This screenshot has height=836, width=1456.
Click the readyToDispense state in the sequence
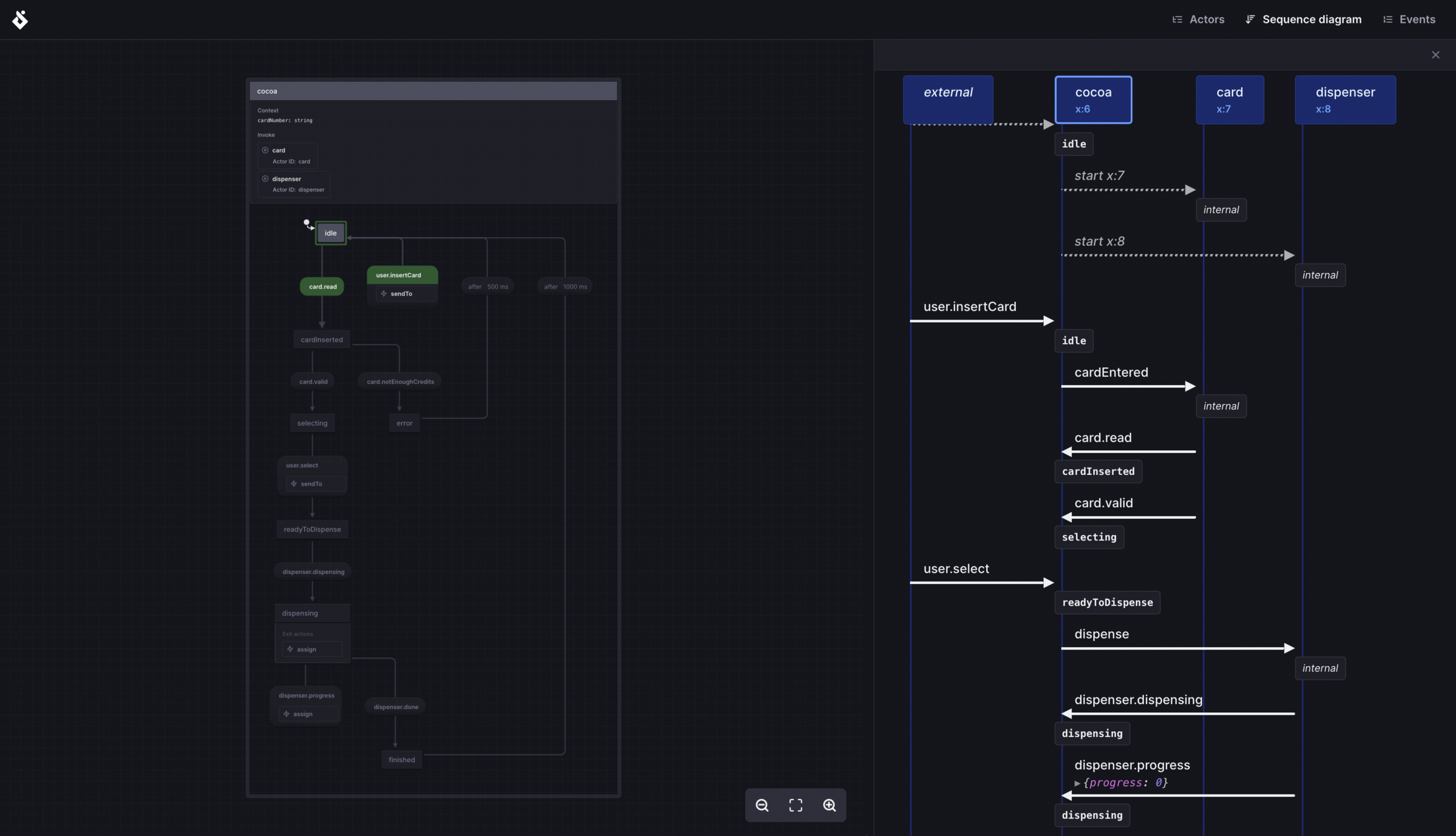coord(1107,603)
